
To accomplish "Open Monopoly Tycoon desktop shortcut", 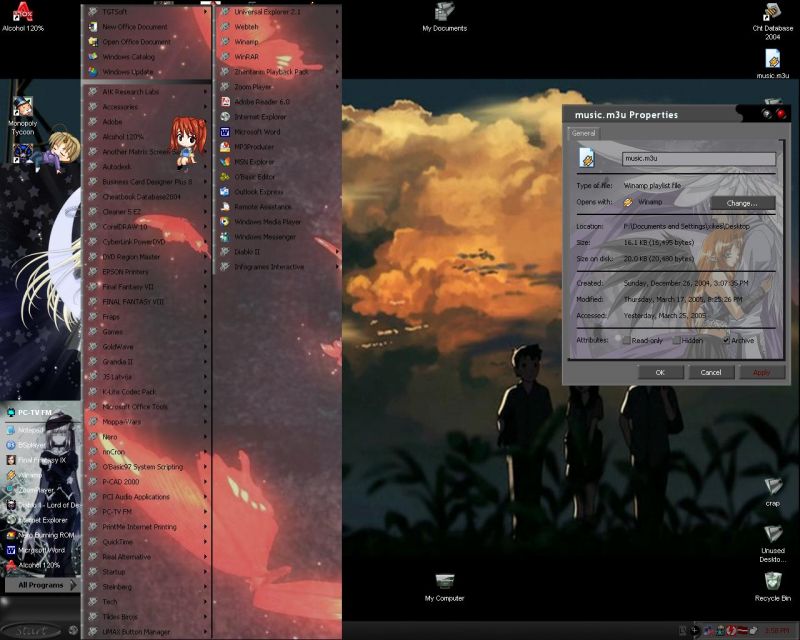I will point(23,116).
